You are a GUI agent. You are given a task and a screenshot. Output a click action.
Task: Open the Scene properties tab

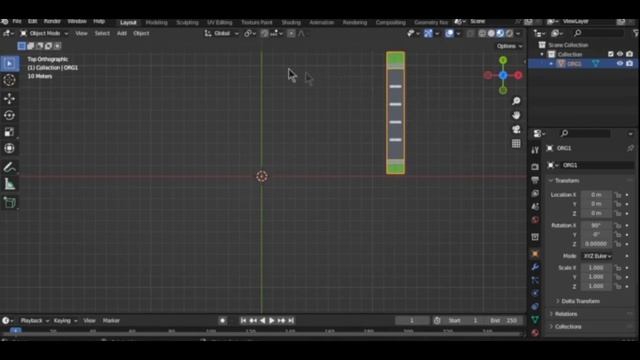tap(535, 207)
